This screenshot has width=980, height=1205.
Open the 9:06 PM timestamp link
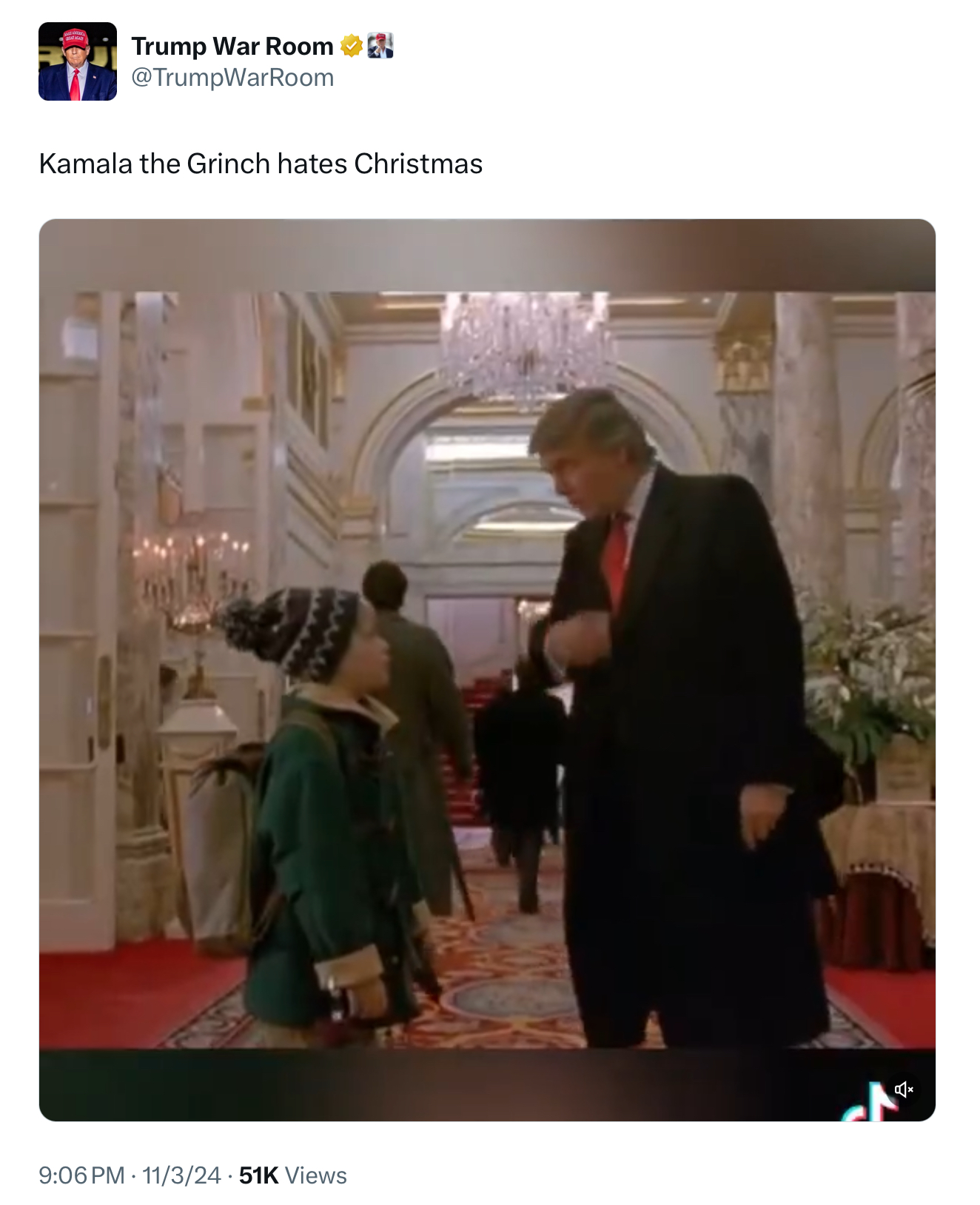click(81, 1175)
